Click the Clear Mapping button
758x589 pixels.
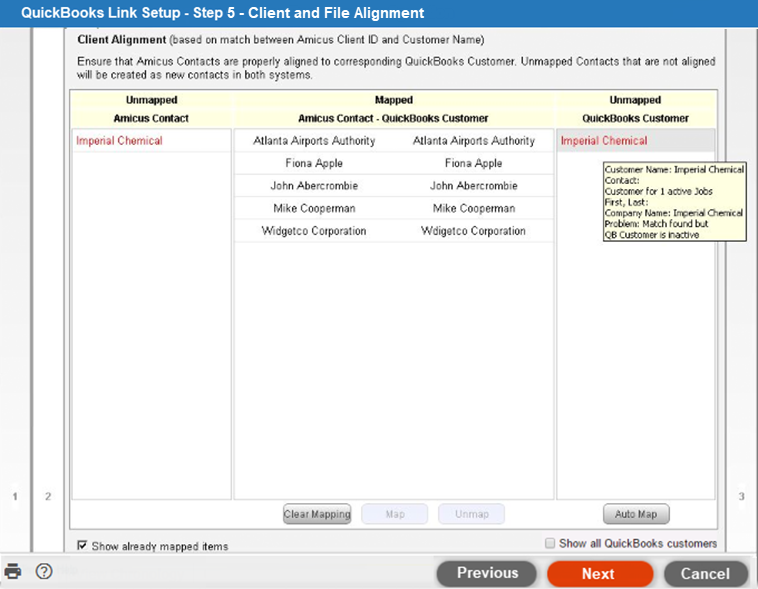tap(317, 514)
